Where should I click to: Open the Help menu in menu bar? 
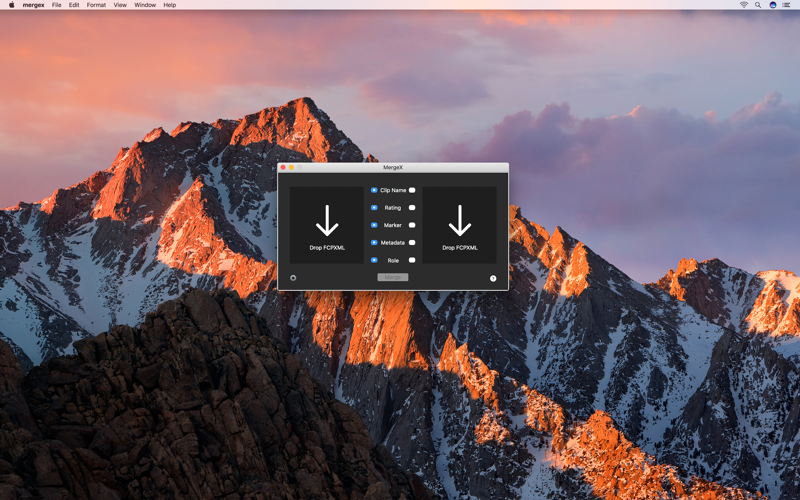pyautogui.click(x=169, y=5)
